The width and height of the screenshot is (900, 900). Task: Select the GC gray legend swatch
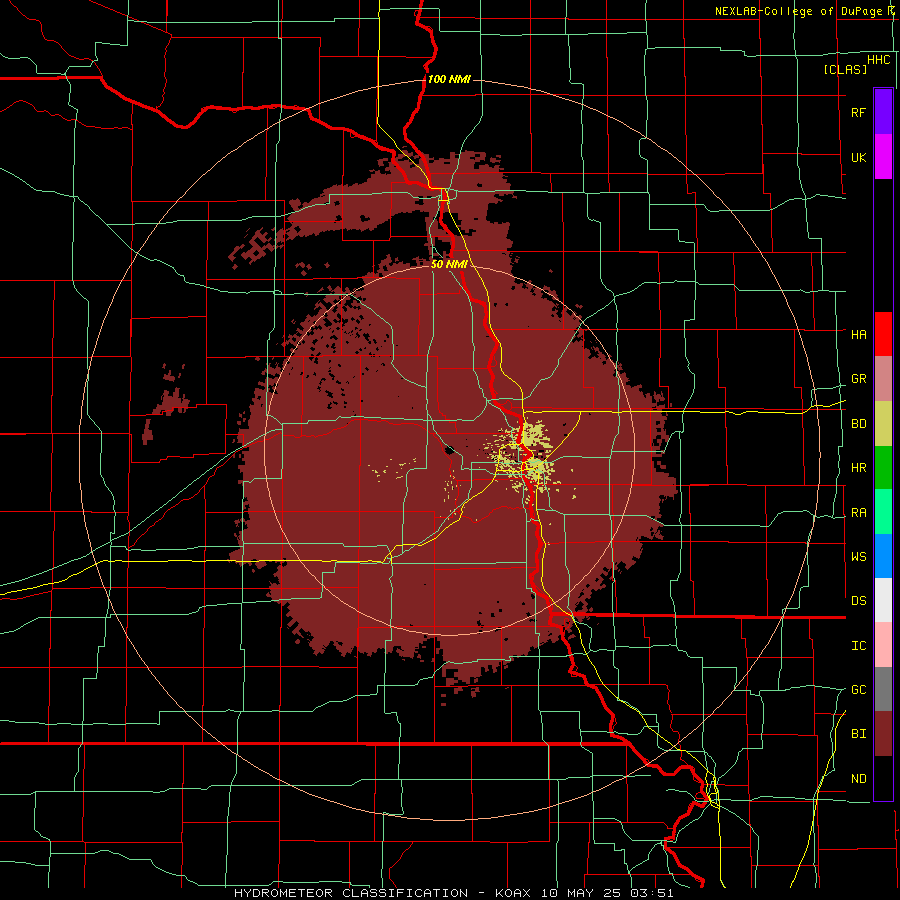point(883,689)
